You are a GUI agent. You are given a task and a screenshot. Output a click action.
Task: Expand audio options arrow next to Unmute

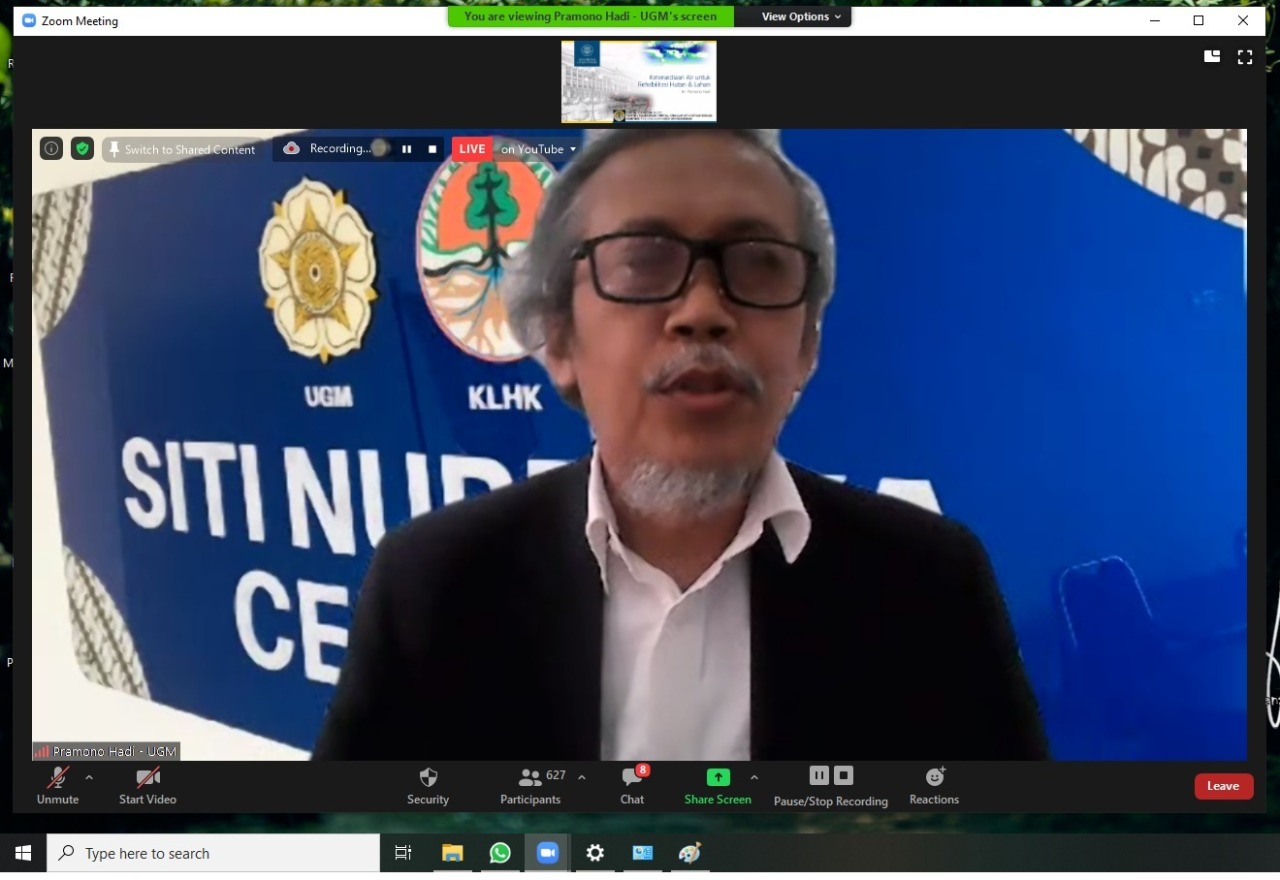pos(89,777)
